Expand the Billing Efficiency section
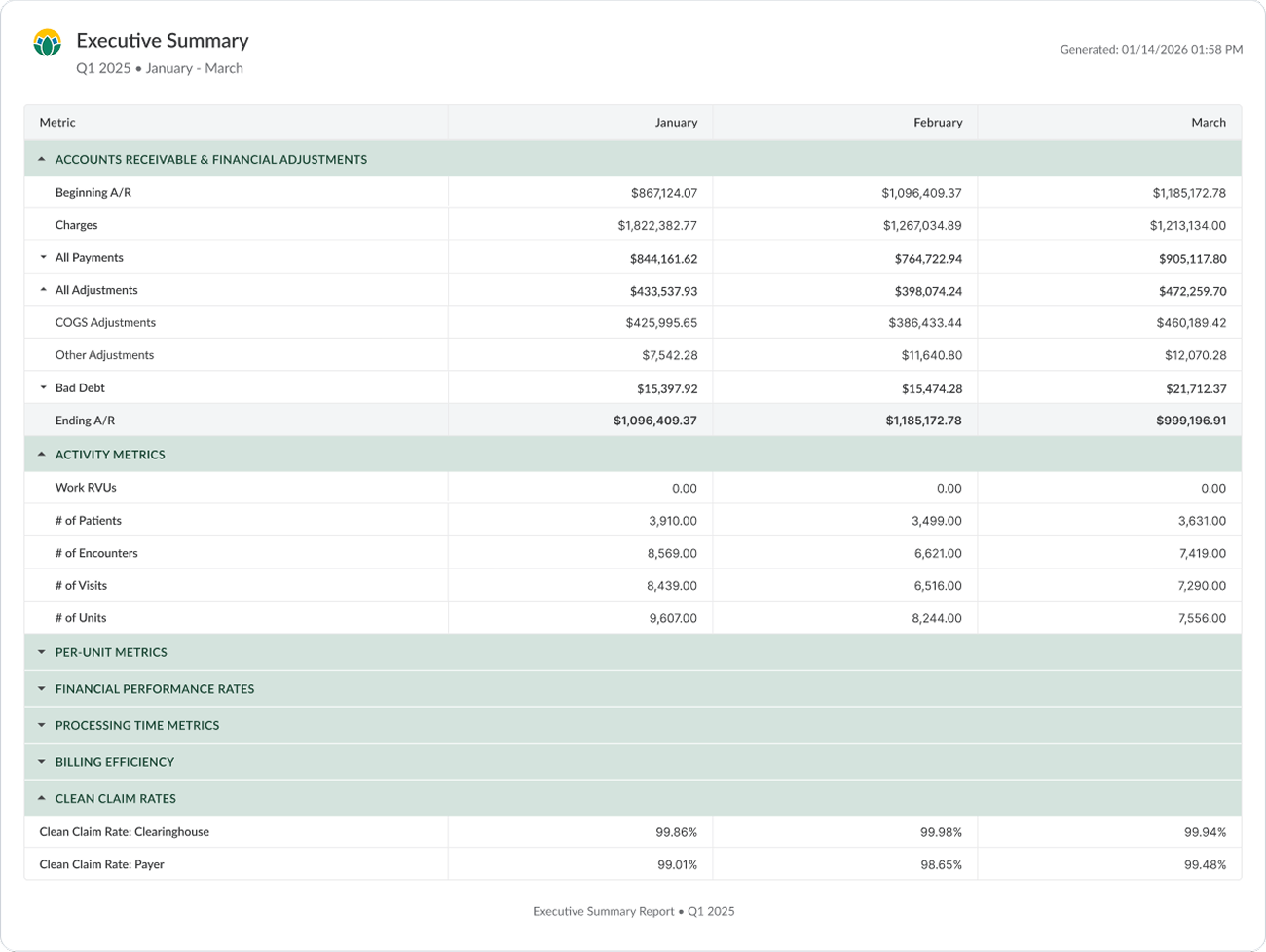Screen dimensions: 1266x952 pos(42,762)
